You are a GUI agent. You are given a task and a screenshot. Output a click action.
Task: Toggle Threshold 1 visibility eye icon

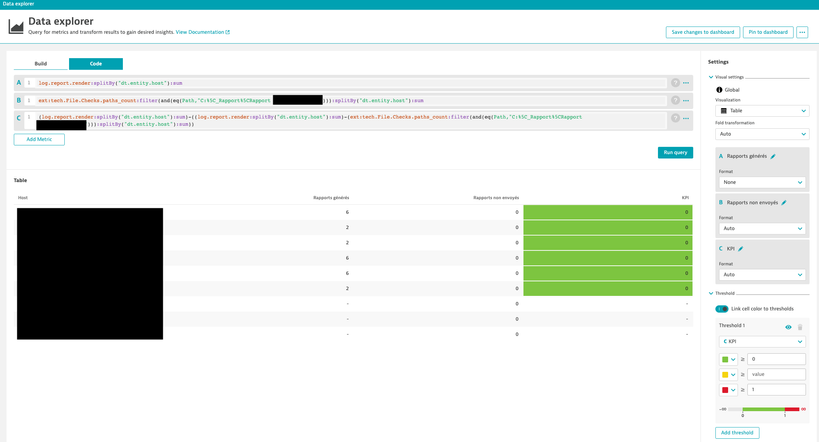(x=788, y=327)
